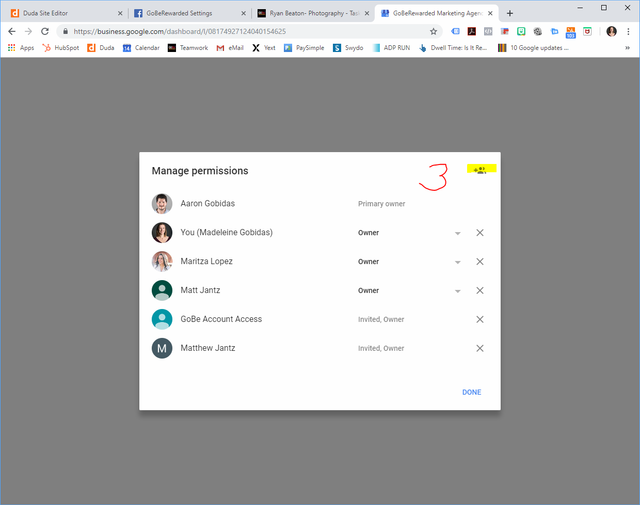Open Matt Jantz's role dropdown arrow
Viewport: 640px width, 505px height.
[x=457, y=291]
